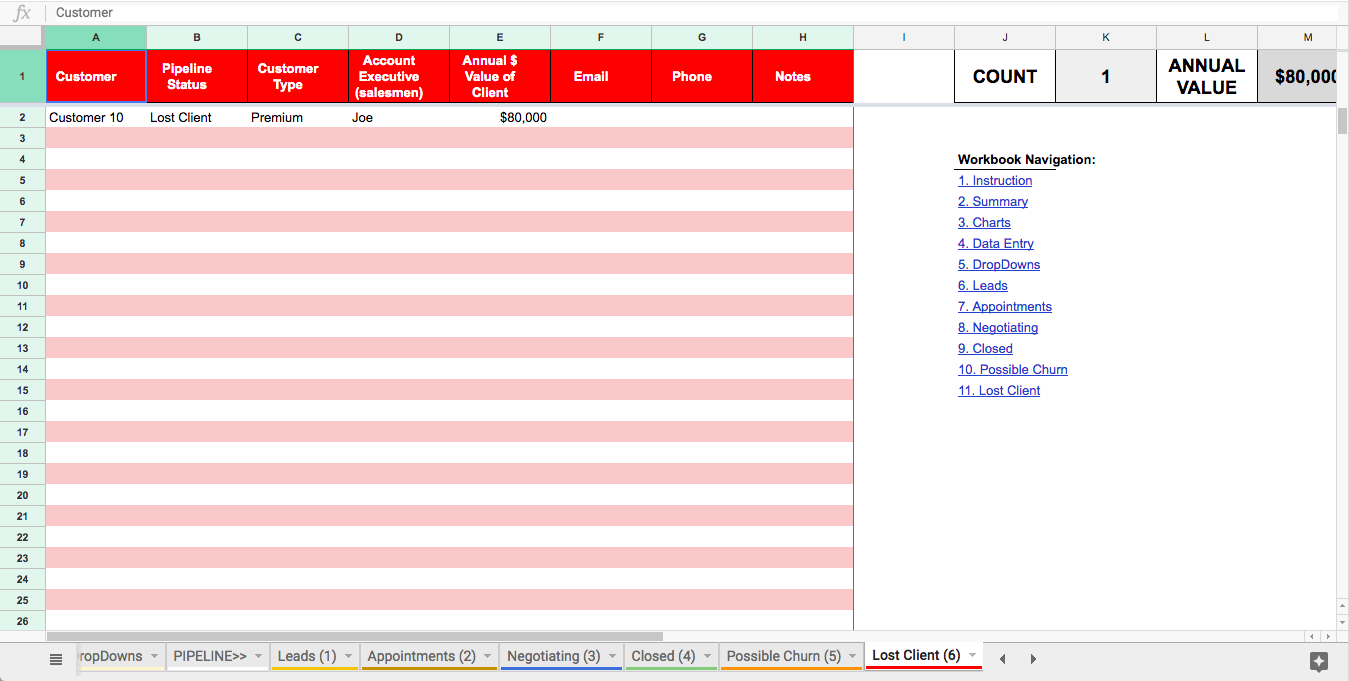1349x681 pixels.
Task: Open the Appointments (2) tab dropdown arrow
Action: [x=487, y=657]
